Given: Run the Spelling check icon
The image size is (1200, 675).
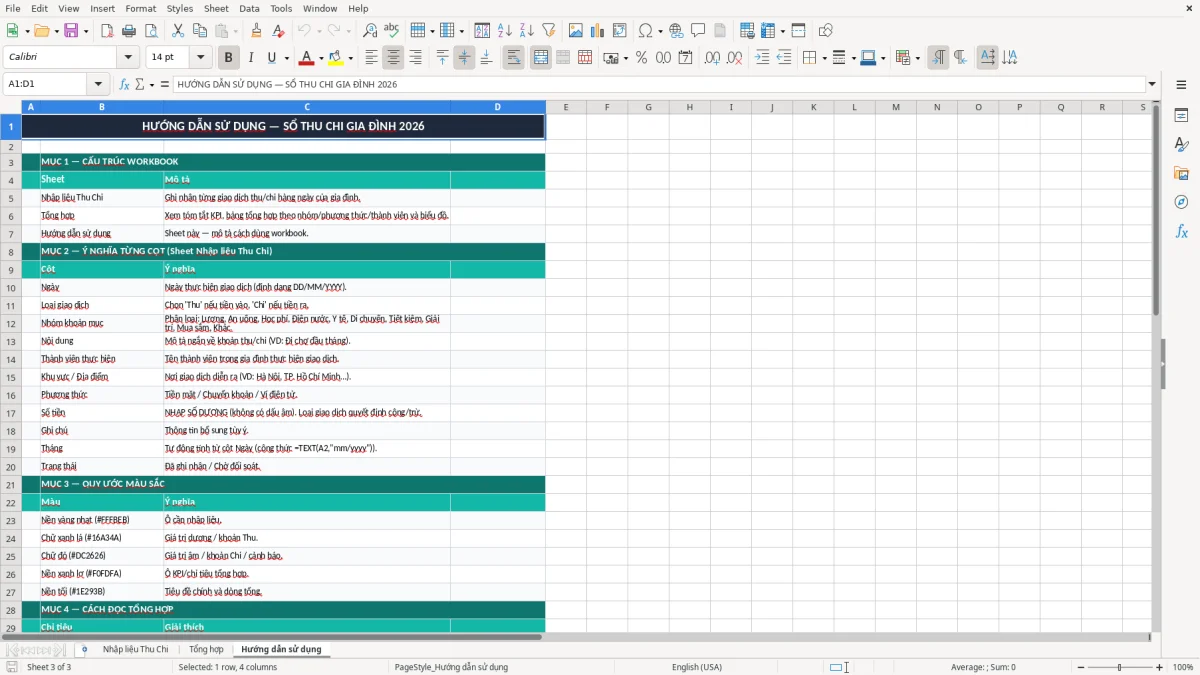Looking at the screenshot, I should coord(392,31).
